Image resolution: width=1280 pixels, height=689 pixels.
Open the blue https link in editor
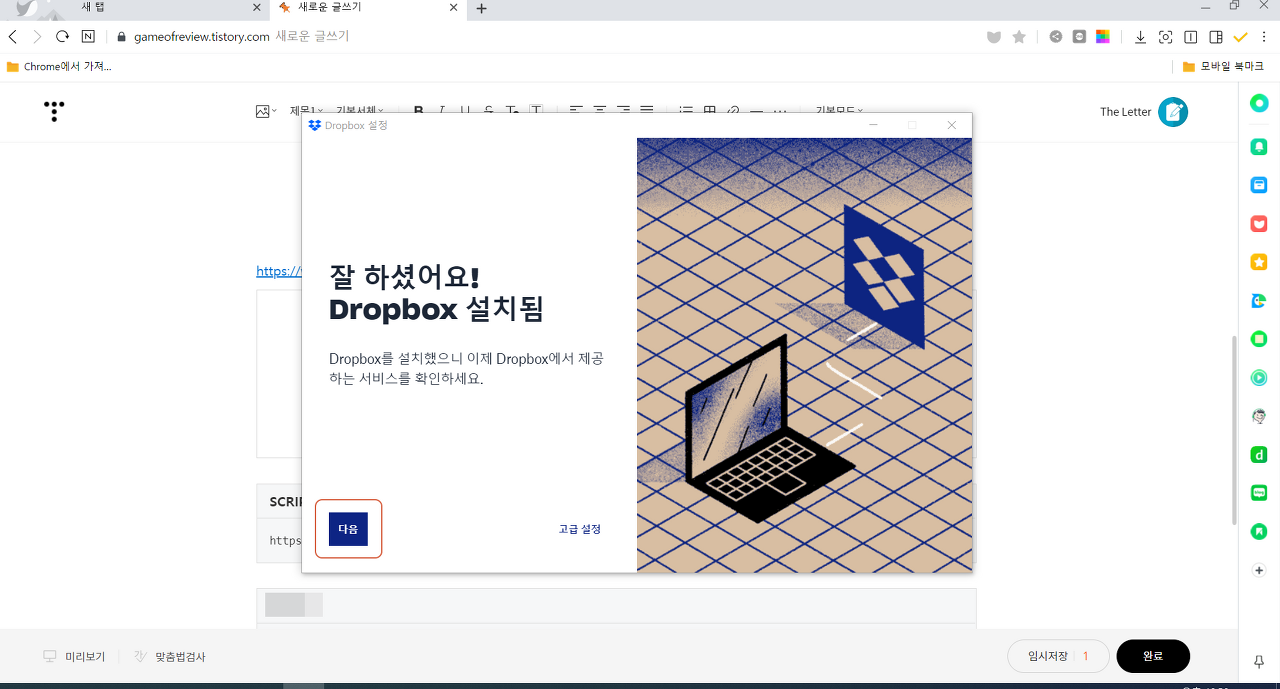279,271
